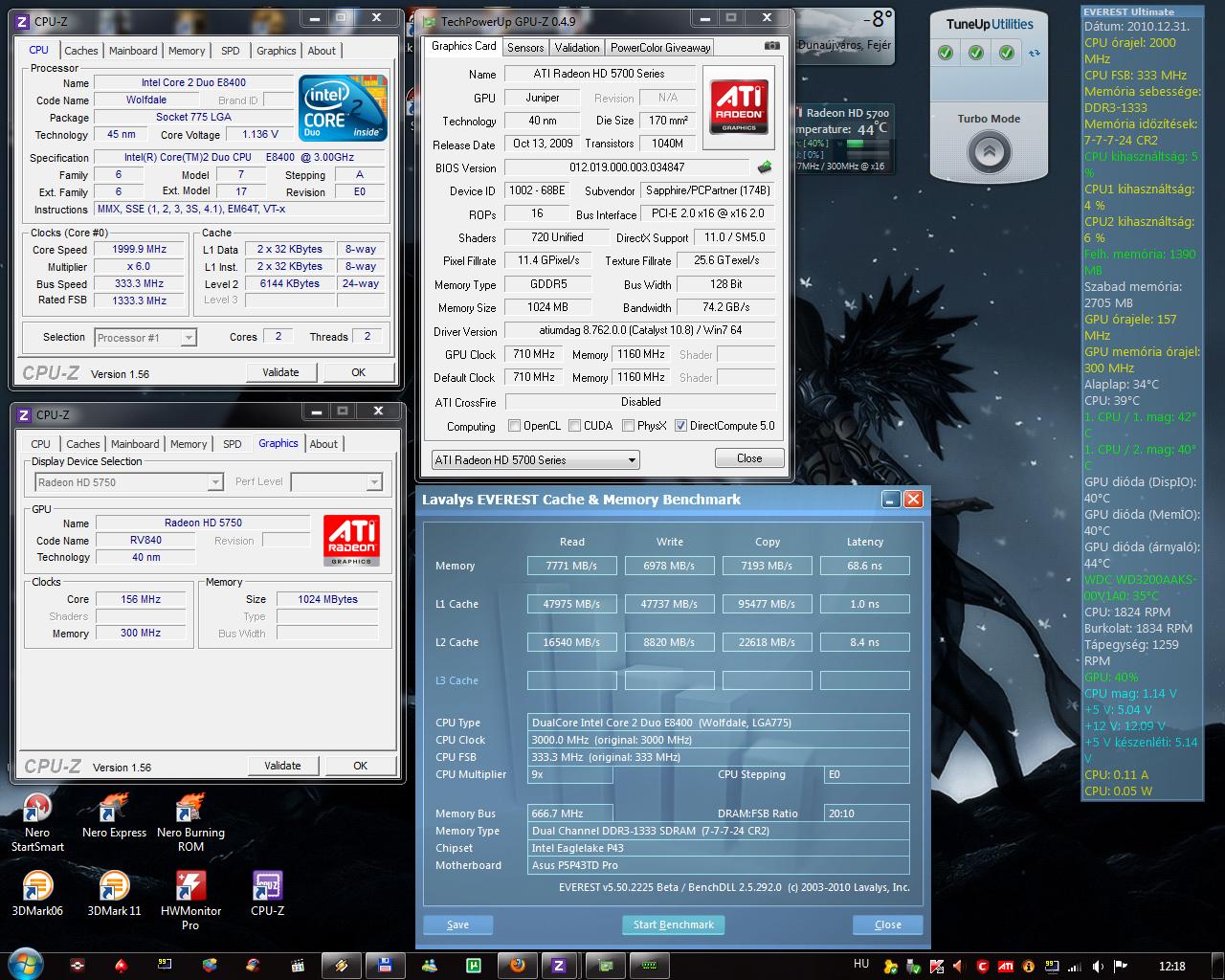Open Nero StartSmart desktop shortcut
The image size is (1225, 980).
pyautogui.click(x=37, y=821)
